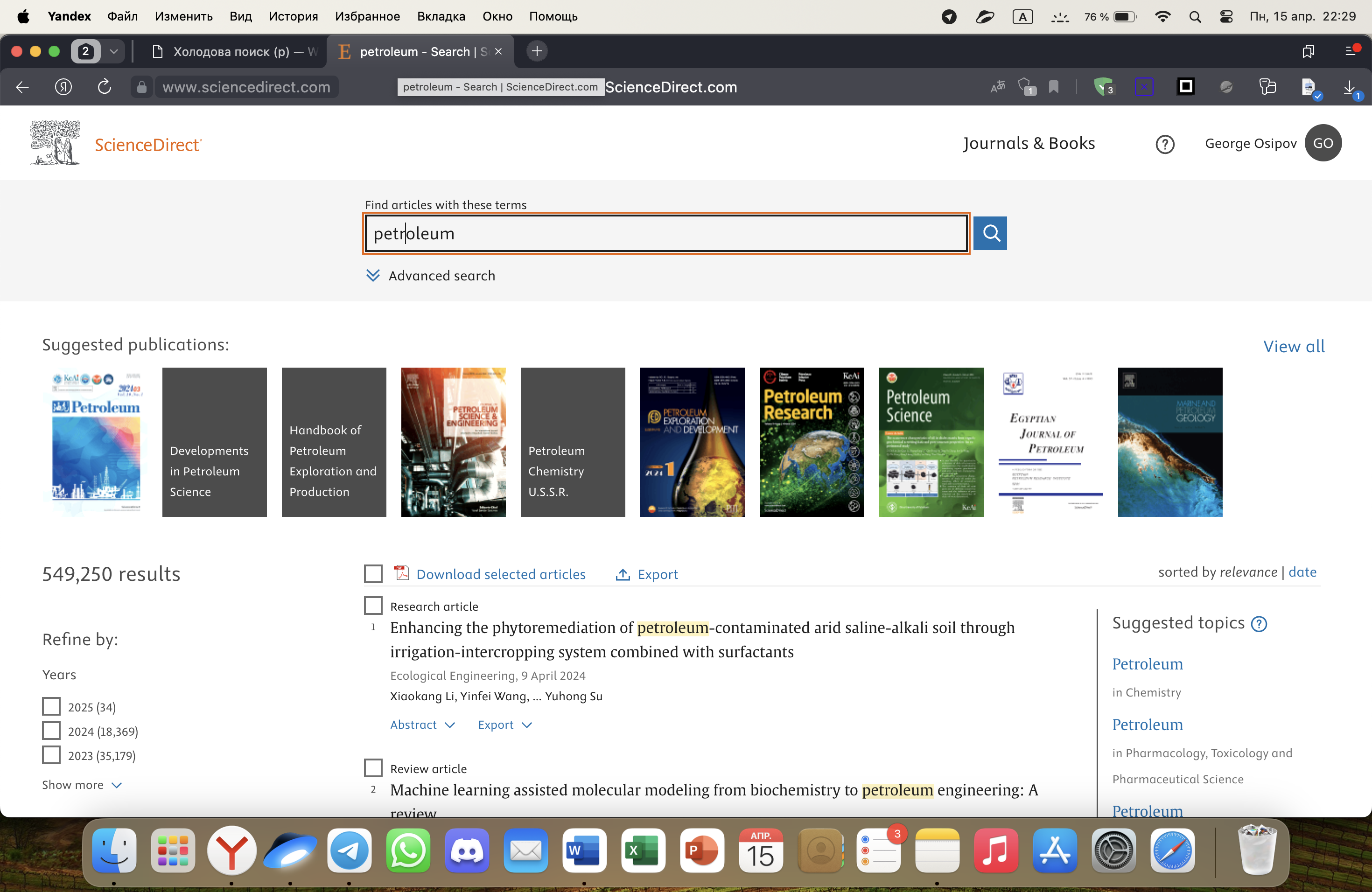Open the GO user avatar menu
The image size is (1372, 892).
[1323, 143]
